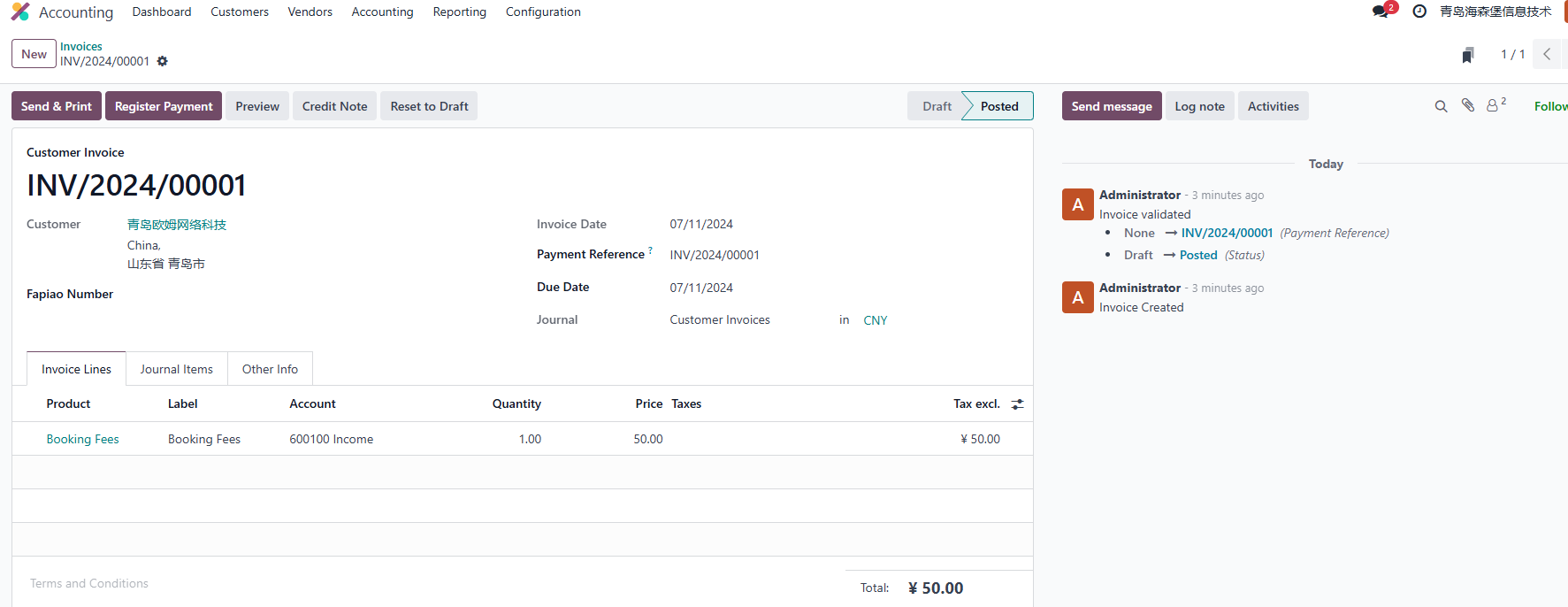
Task: Click Send & Print button
Action: click(57, 106)
